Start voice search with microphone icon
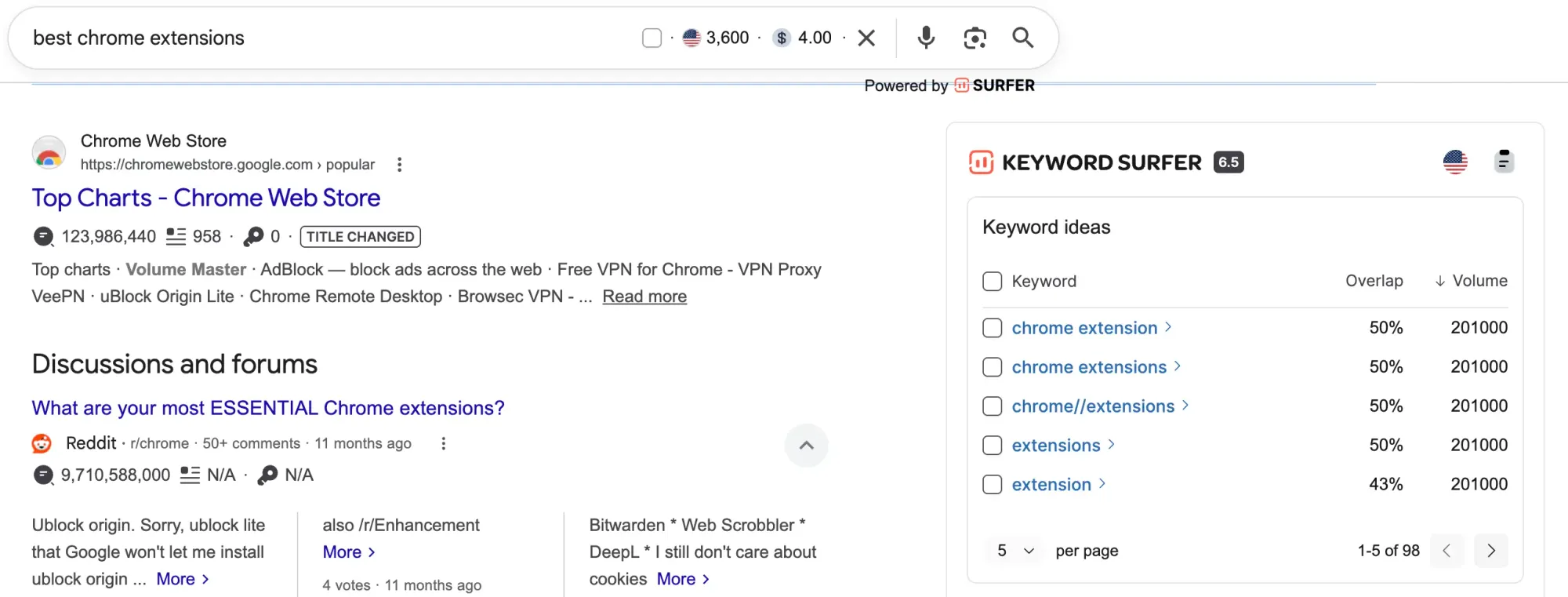 point(926,37)
